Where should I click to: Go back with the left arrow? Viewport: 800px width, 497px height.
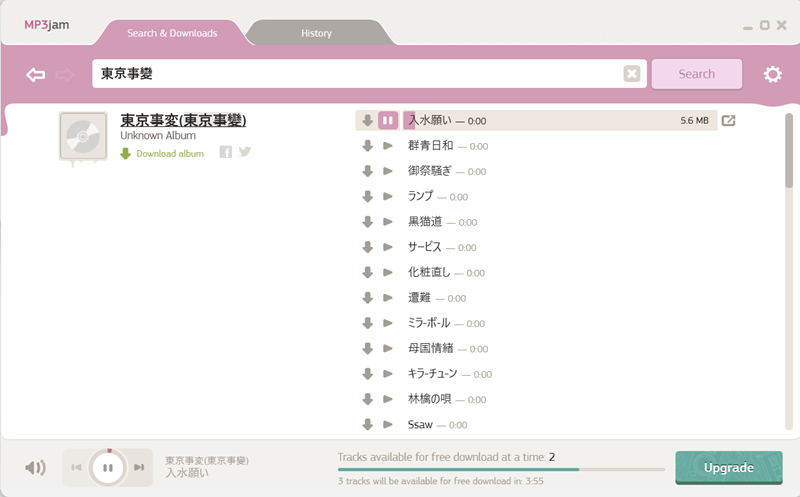(36, 74)
